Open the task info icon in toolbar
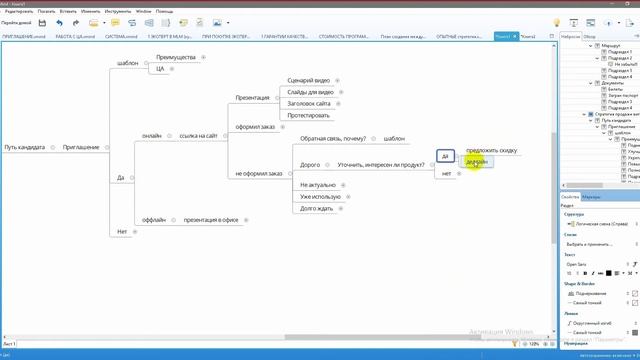This screenshot has width=640, height=360. (x=200, y=23)
